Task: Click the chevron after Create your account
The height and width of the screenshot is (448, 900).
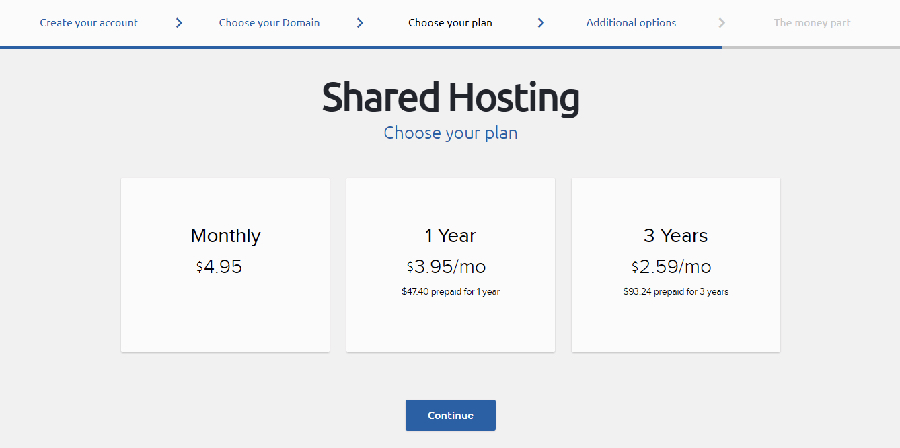Action: point(179,22)
